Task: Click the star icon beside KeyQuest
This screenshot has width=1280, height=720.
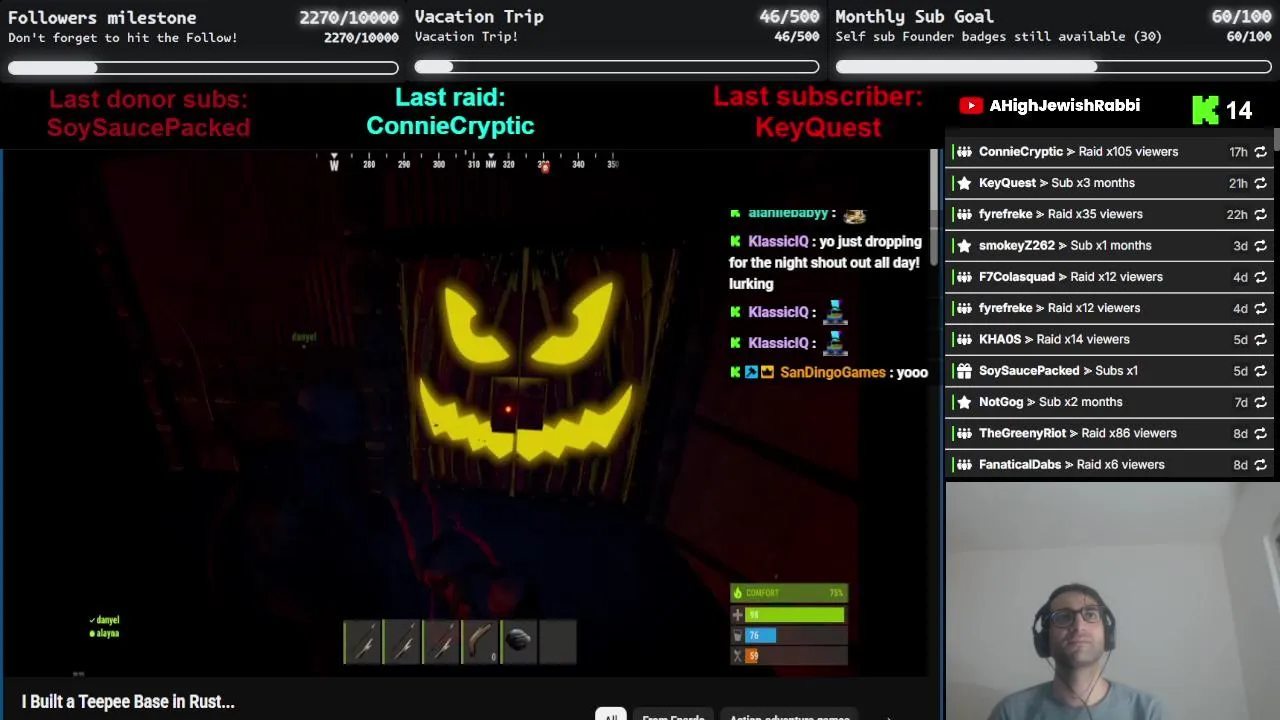Action: [x=964, y=183]
